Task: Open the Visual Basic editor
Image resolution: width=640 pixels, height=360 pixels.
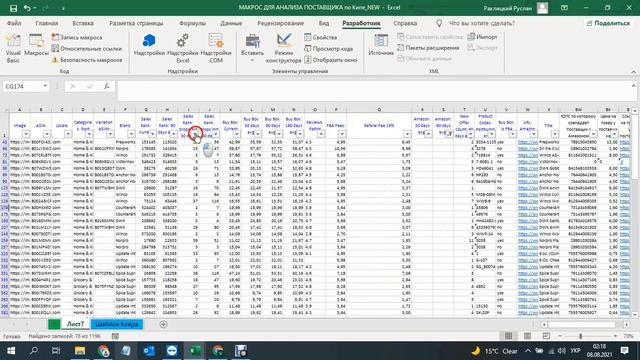Action: pyautogui.click(x=13, y=49)
